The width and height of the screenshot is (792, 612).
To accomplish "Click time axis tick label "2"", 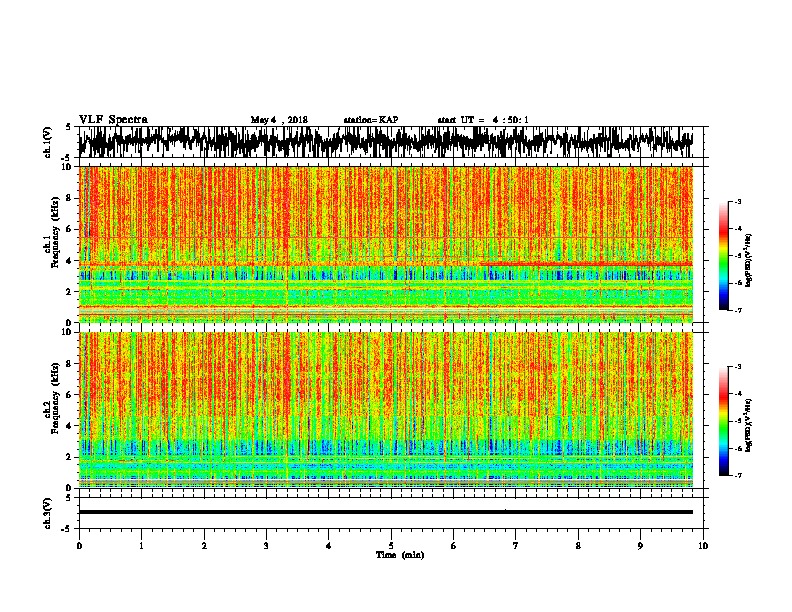I will pos(204,546).
